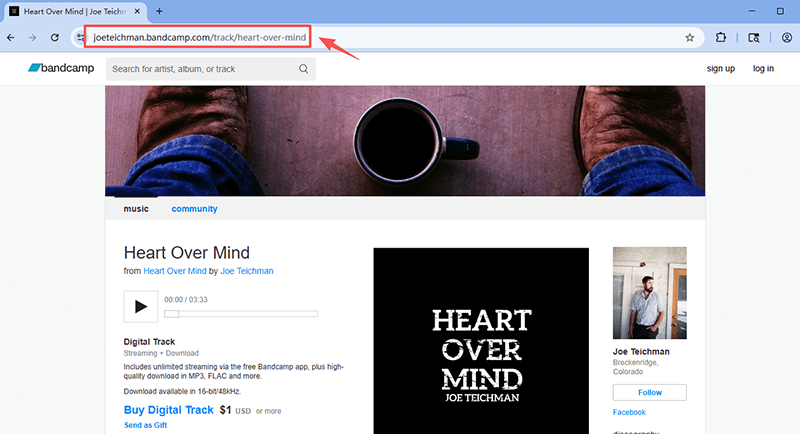Screen dimensions: 800x434
Task: Open the Heart Over Mind album link
Action: tap(175, 271)
